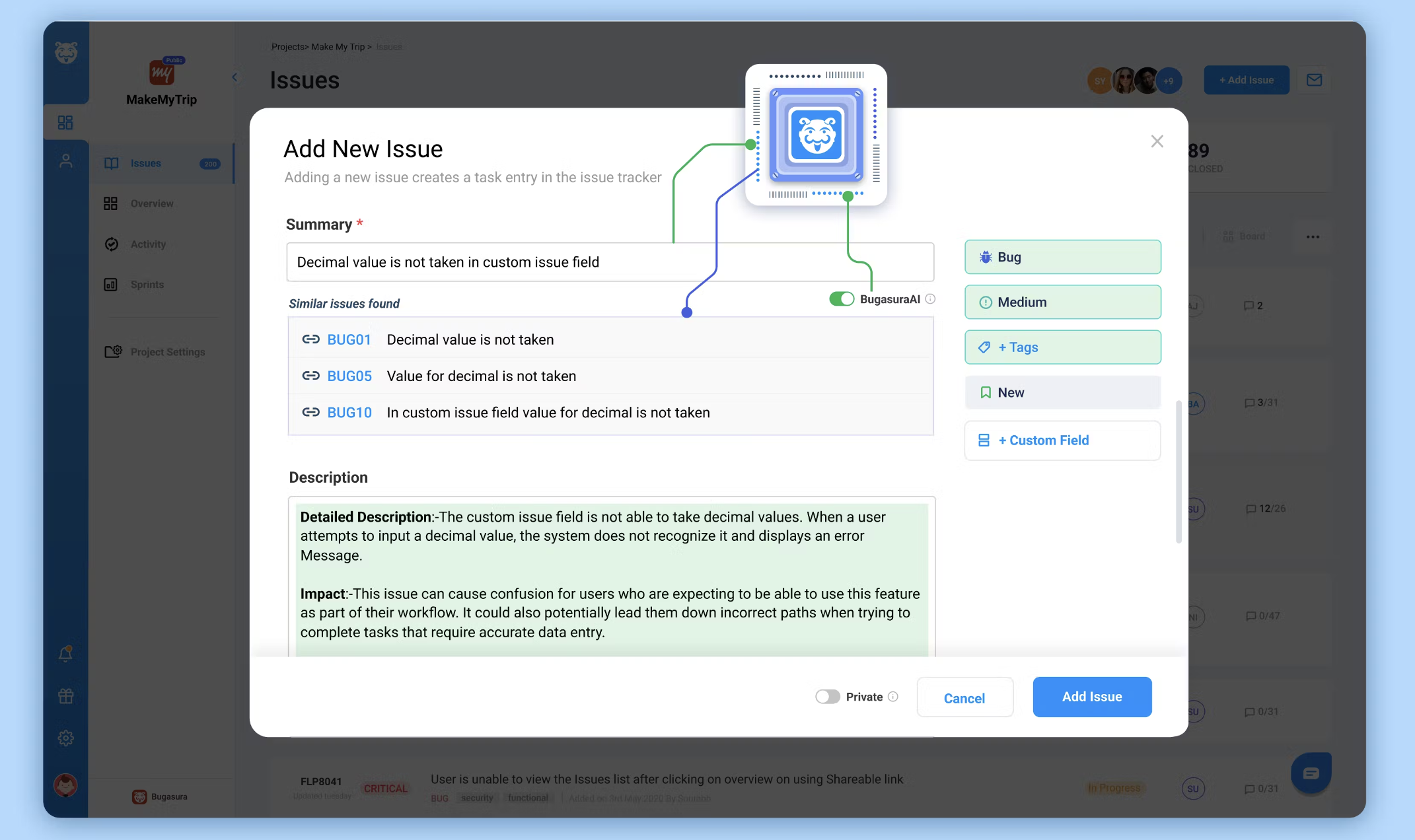
Task: Click the Summary text input field
Action: pyautogui.click(x=609, y=262)
